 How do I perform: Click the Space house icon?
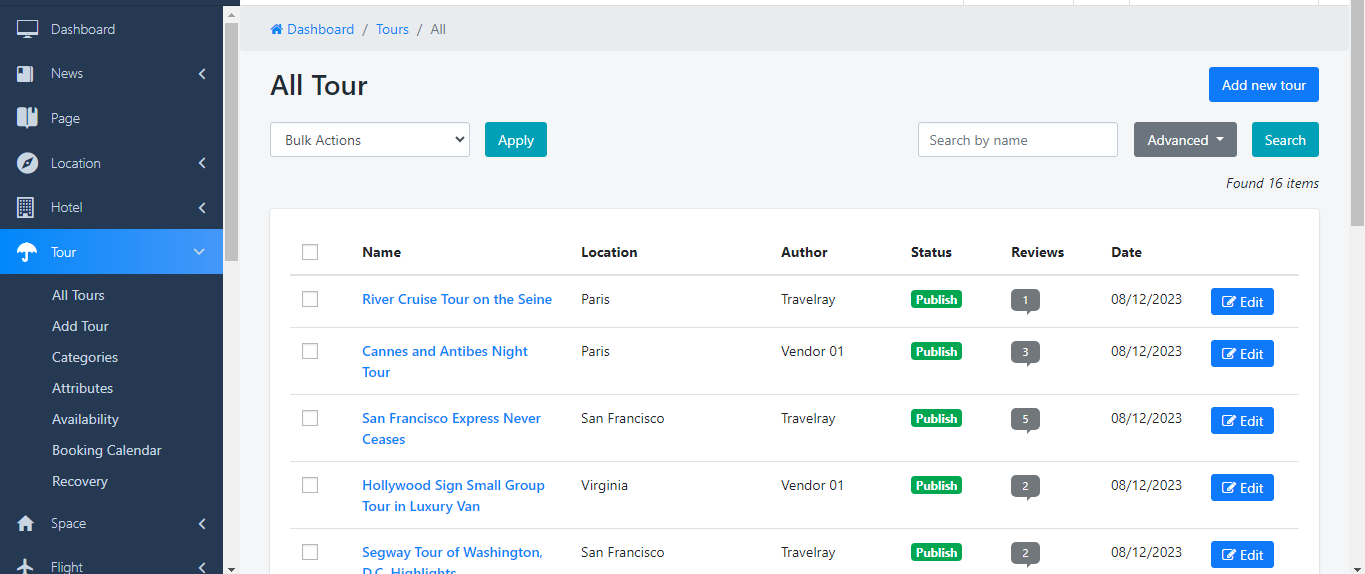(x=27, y=523)
